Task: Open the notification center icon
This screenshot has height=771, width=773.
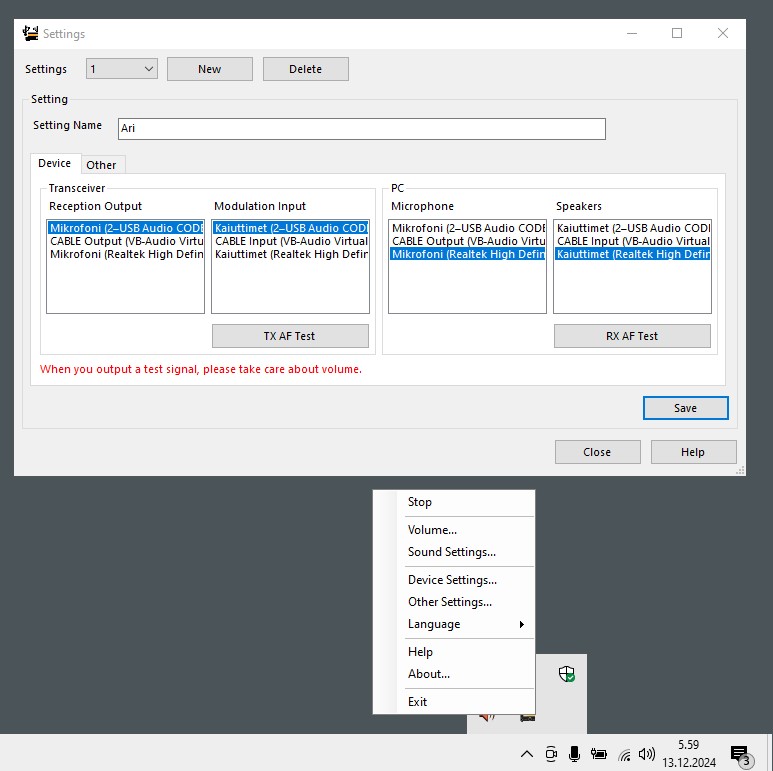Action: (741, 755)
